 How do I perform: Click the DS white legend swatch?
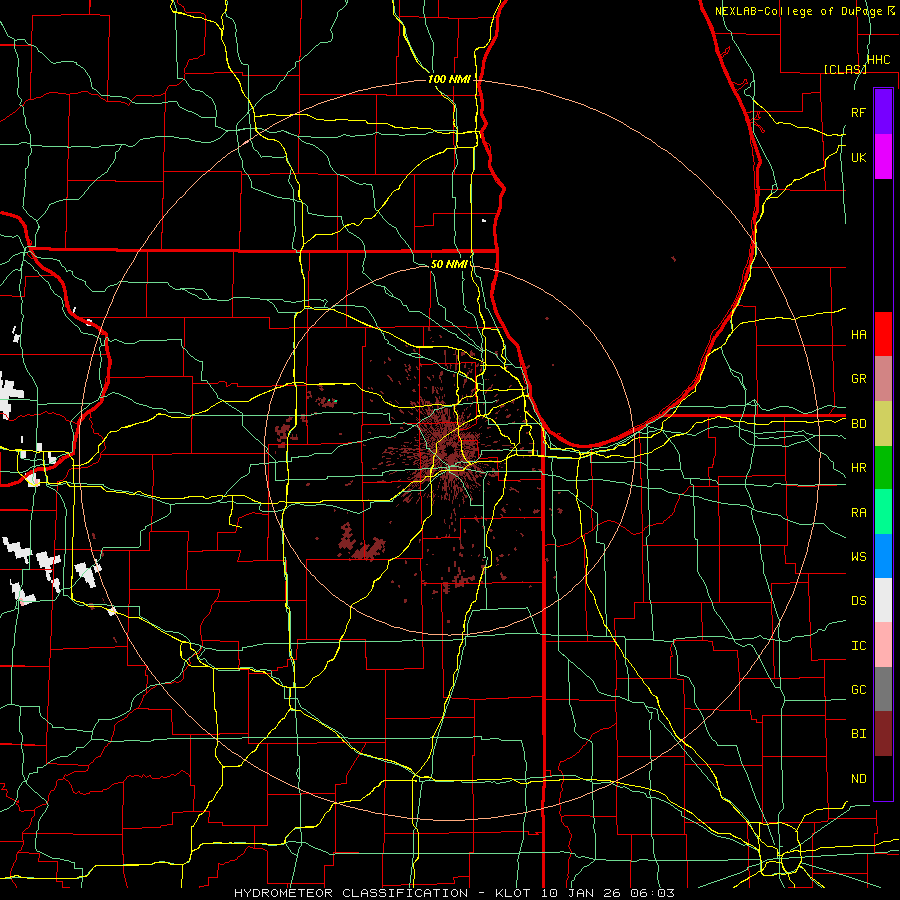click(883, 600)
